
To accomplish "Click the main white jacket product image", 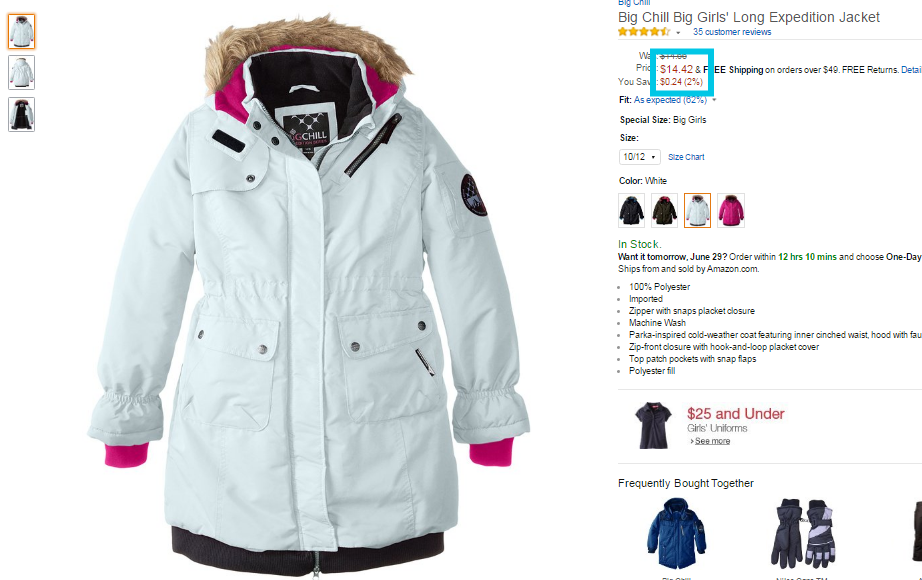I will (309, 297).
